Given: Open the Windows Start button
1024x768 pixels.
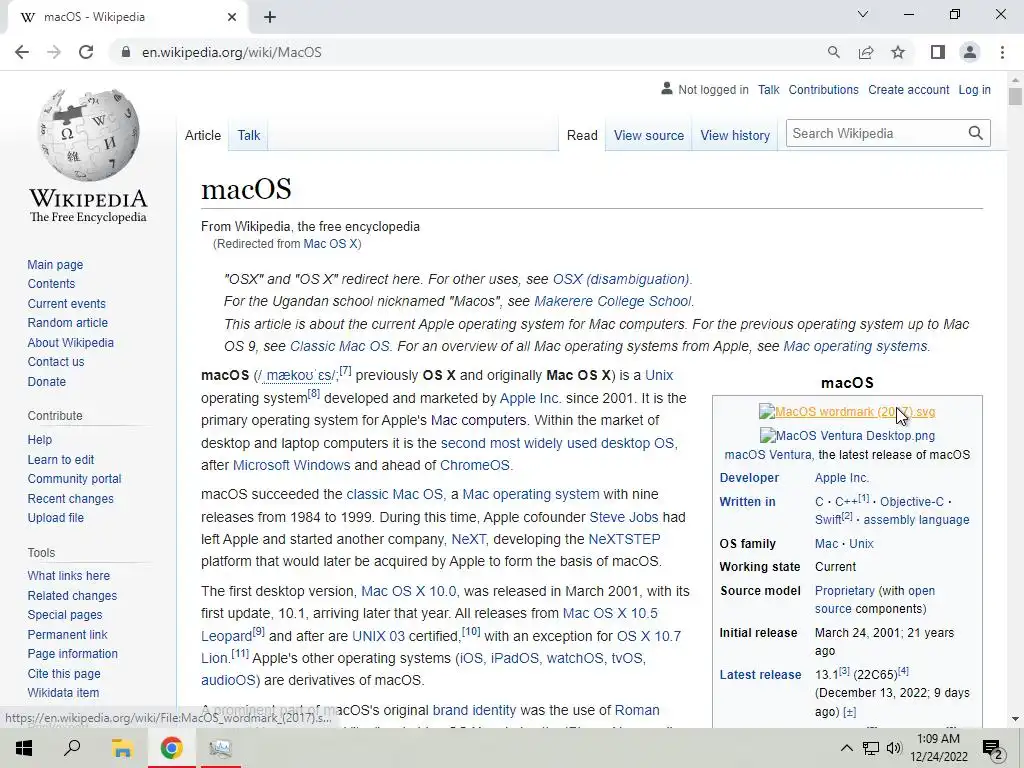Looking at the screenshot, I should [x=24, y=748].
